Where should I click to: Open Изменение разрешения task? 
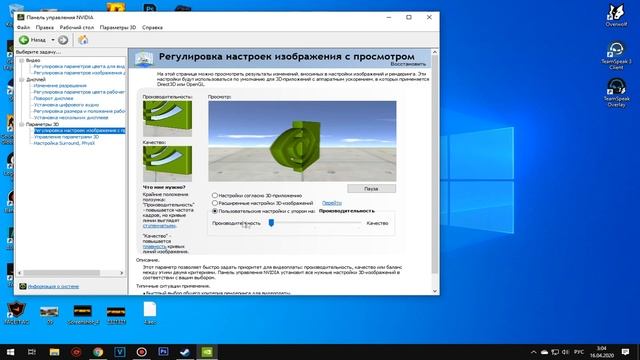click(x=60, y=86)
